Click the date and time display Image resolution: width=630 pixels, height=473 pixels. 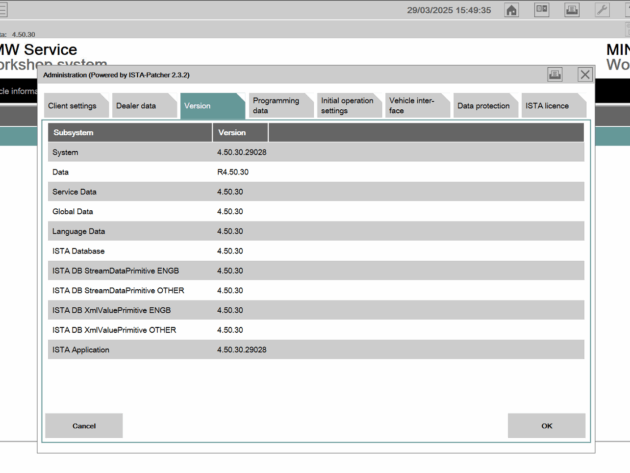(449, 10)
